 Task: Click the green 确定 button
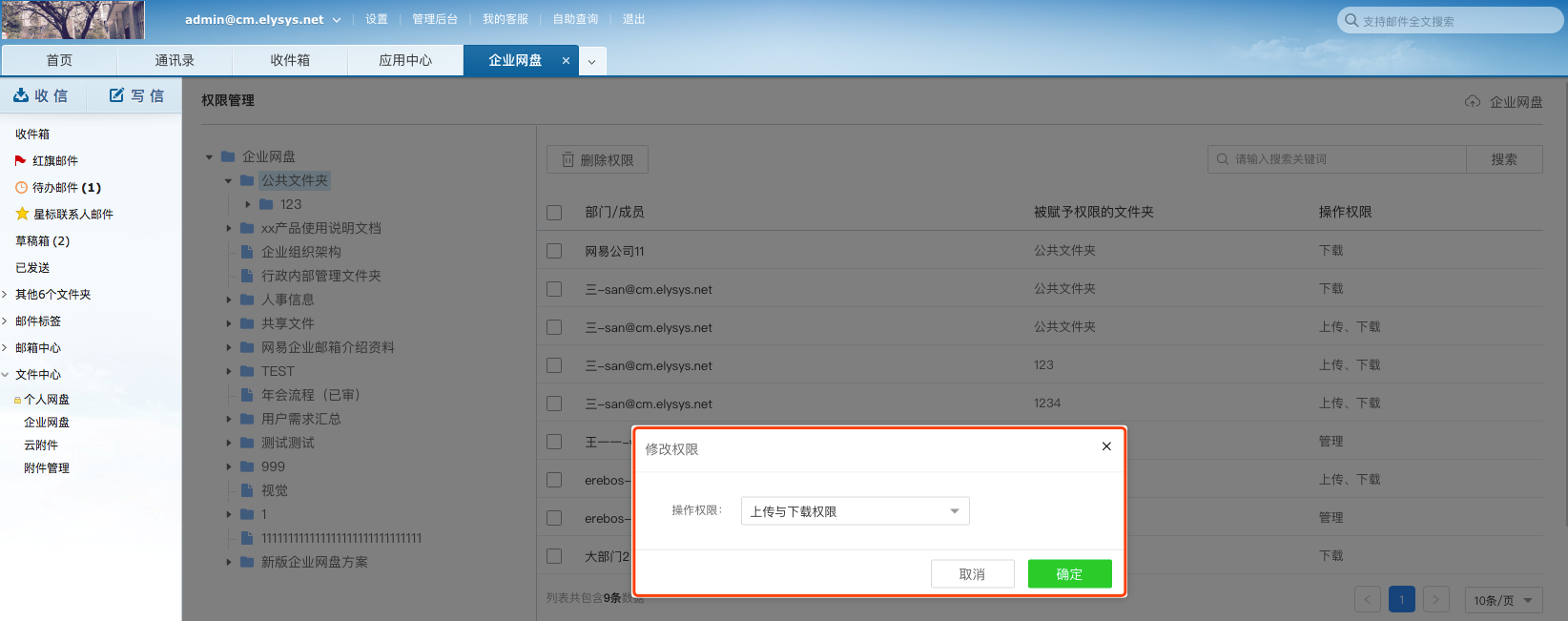1069,574
